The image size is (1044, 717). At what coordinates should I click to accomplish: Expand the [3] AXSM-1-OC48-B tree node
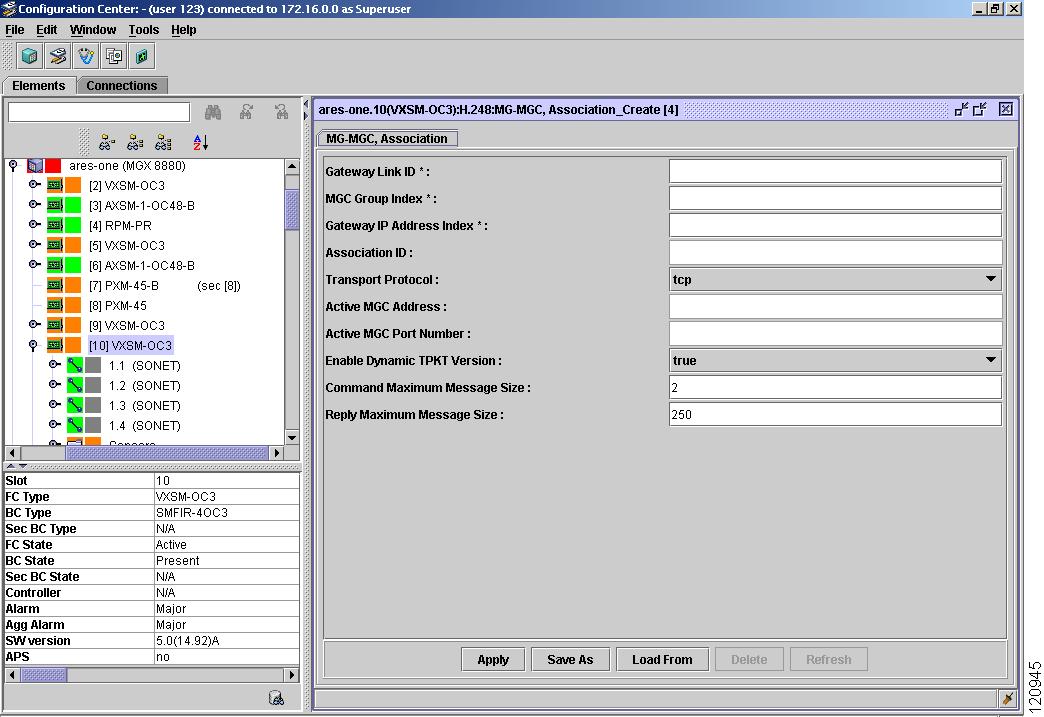[x=34, y=205]
